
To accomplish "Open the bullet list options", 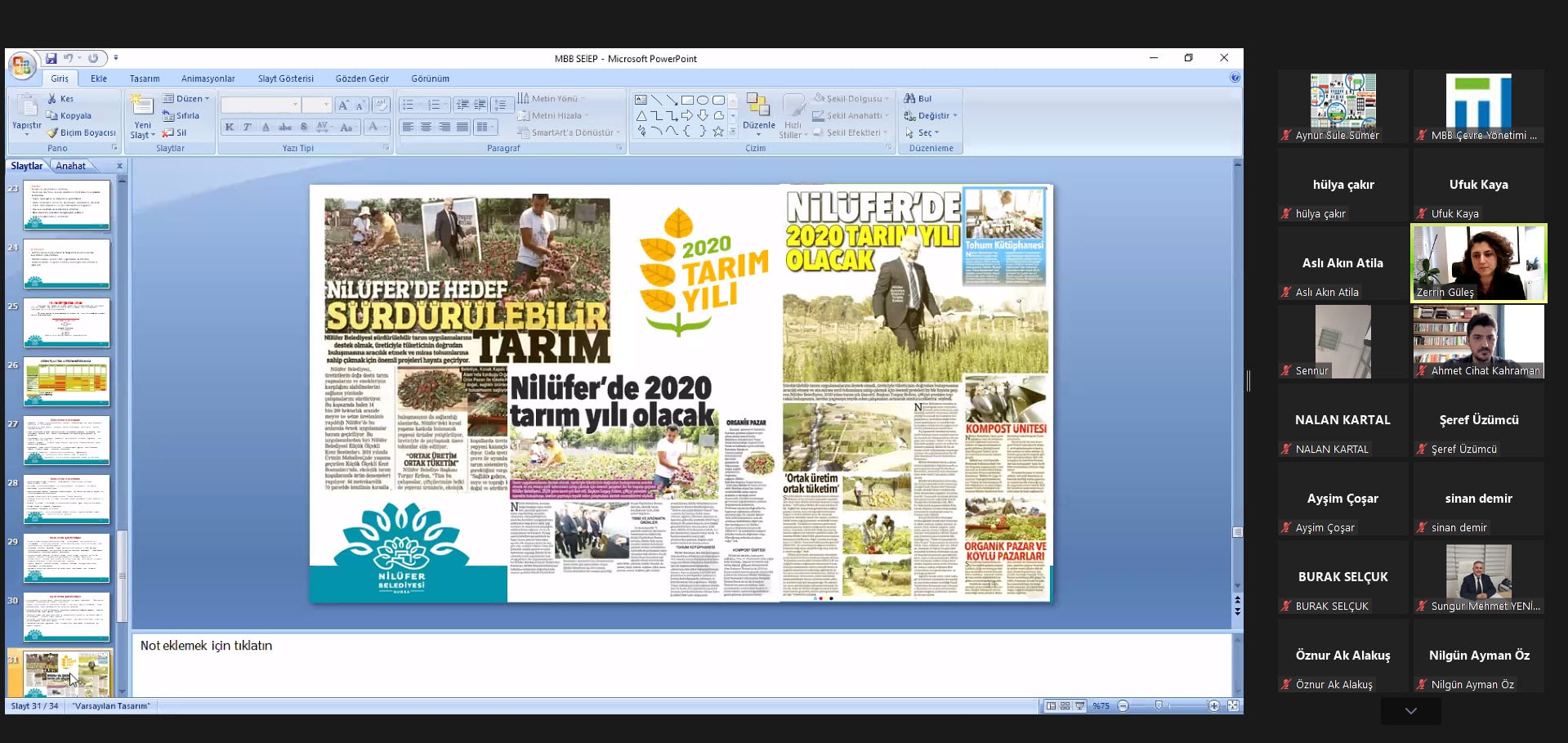I will [x=412, y=105].
